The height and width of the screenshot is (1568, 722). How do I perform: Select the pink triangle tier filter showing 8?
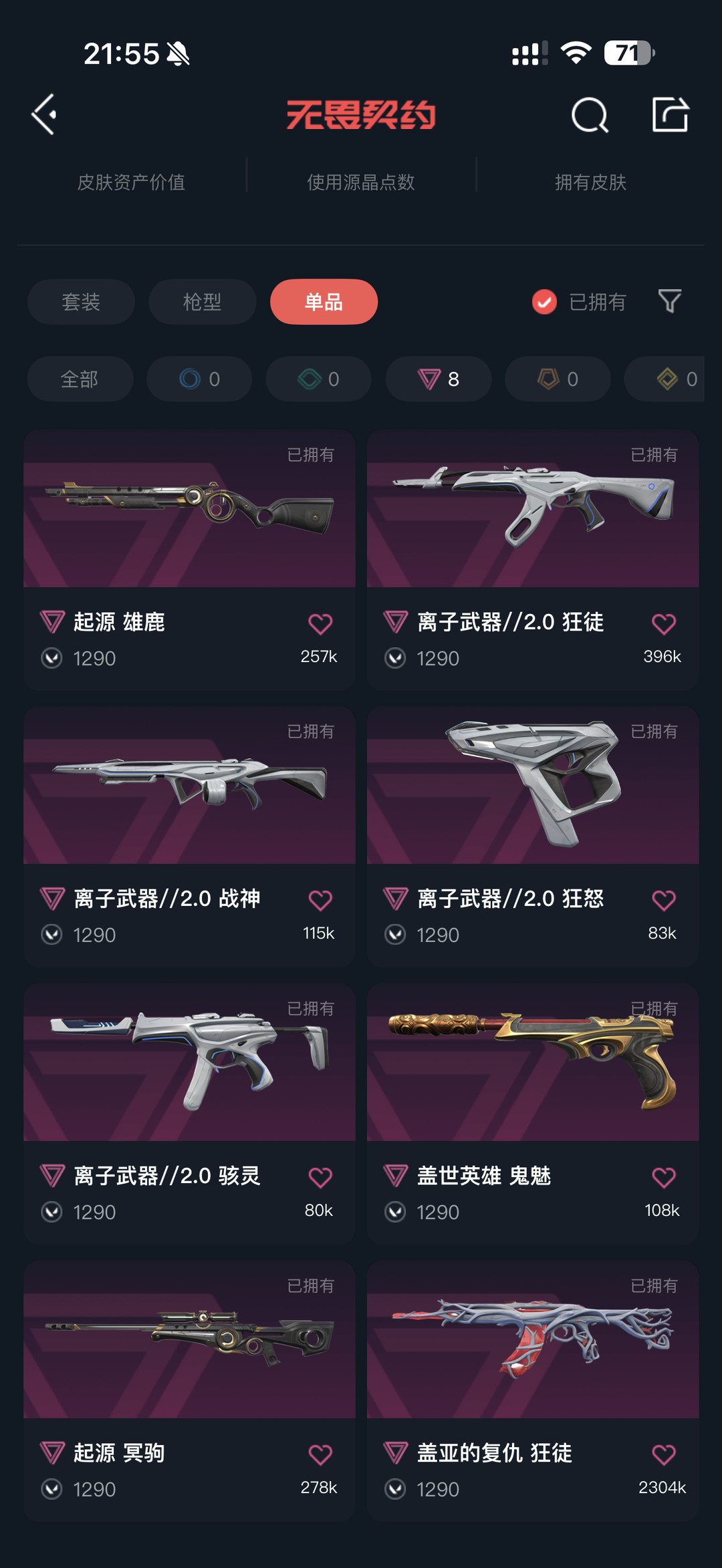click(439, 379)
